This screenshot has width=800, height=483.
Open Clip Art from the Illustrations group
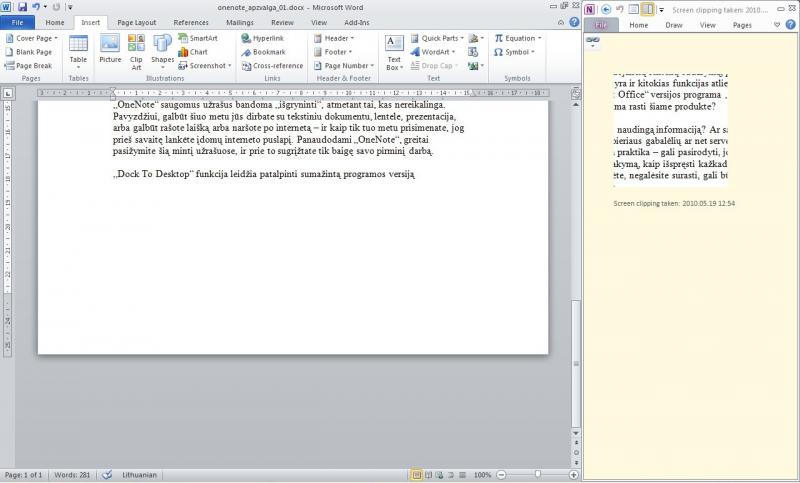(136, 52)
